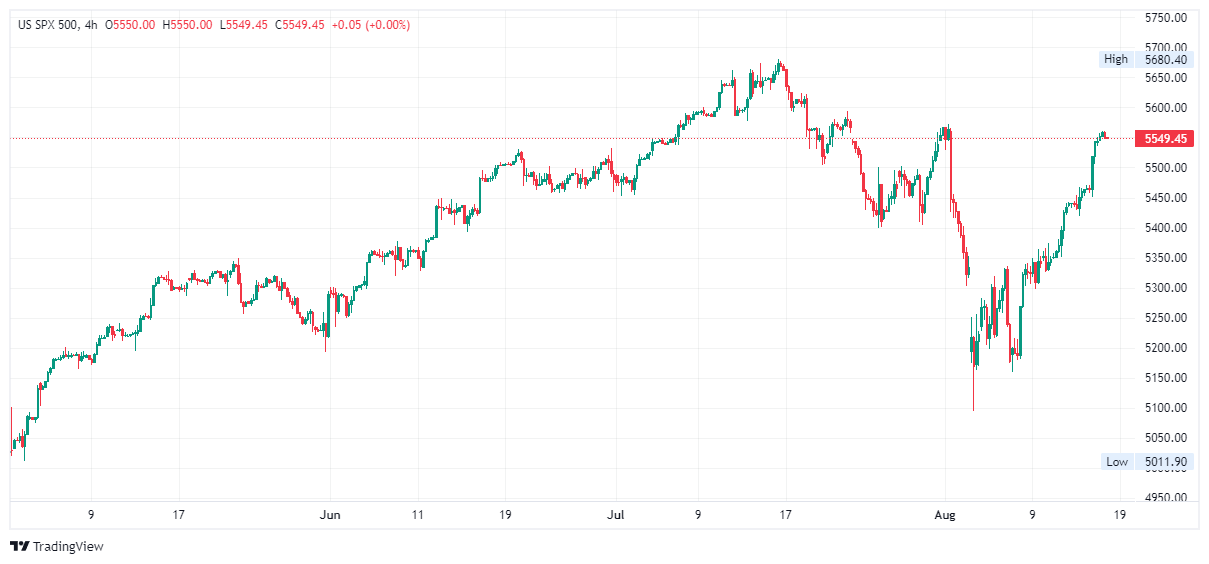Click the 4950.00 price scale label
The image size is (1209, 564).
click(x=1166, y=498)
